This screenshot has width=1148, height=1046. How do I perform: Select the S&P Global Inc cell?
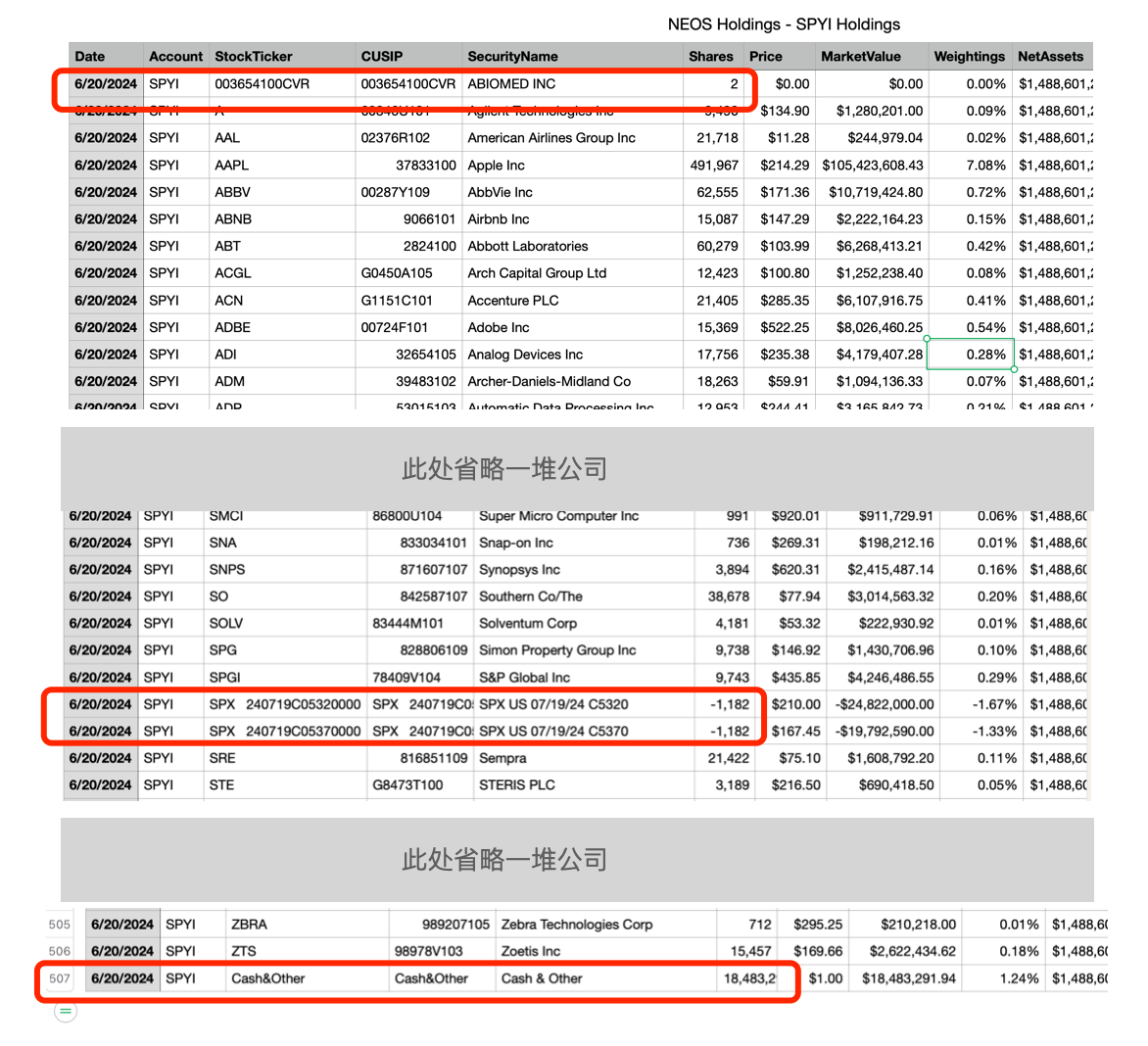[x=584, y=678]
